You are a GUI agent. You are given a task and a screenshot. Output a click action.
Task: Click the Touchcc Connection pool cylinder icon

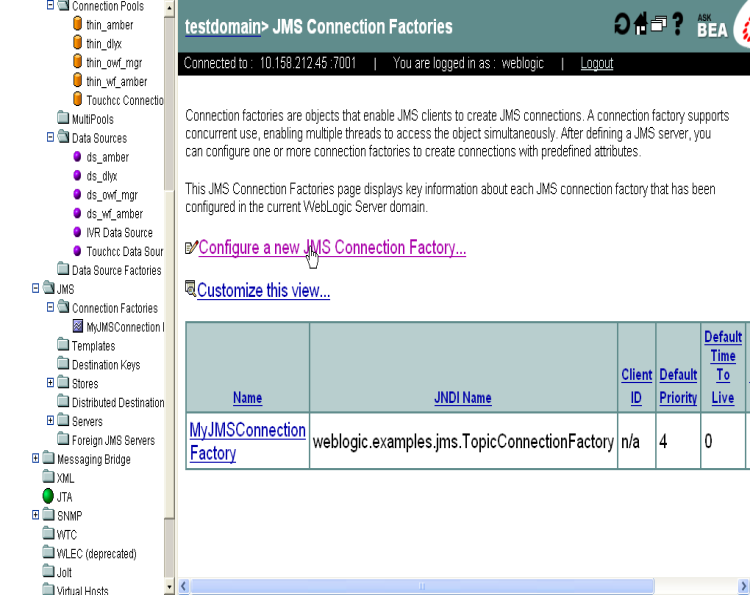[x=77, y=99]
